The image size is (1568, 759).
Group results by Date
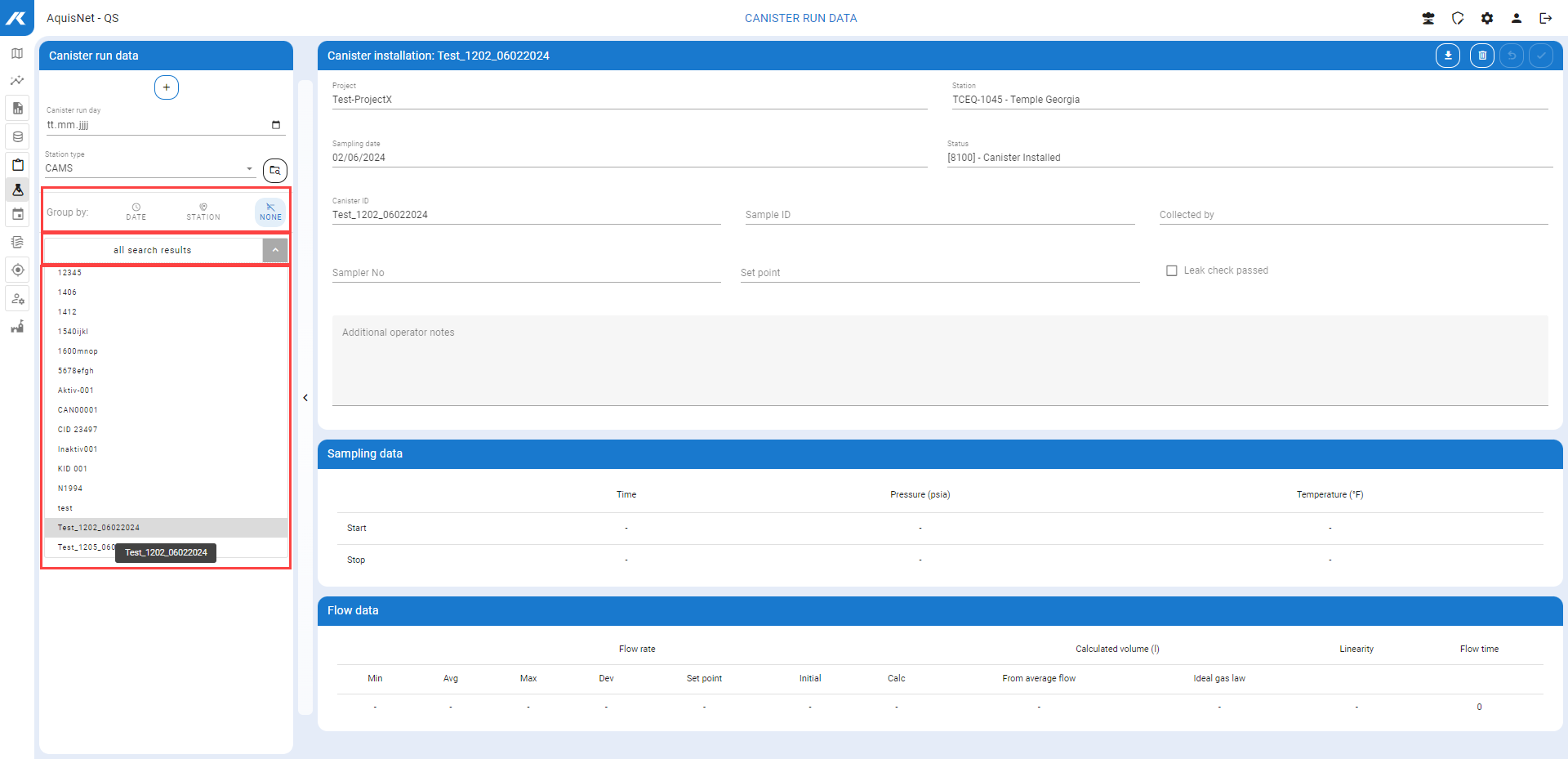click(136, 212)
